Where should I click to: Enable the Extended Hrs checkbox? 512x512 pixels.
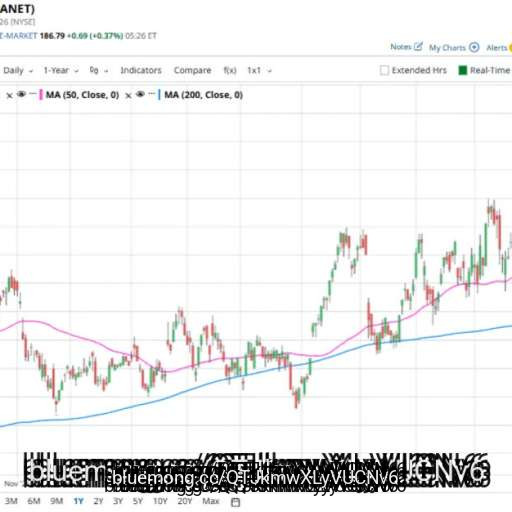point(384,70)
